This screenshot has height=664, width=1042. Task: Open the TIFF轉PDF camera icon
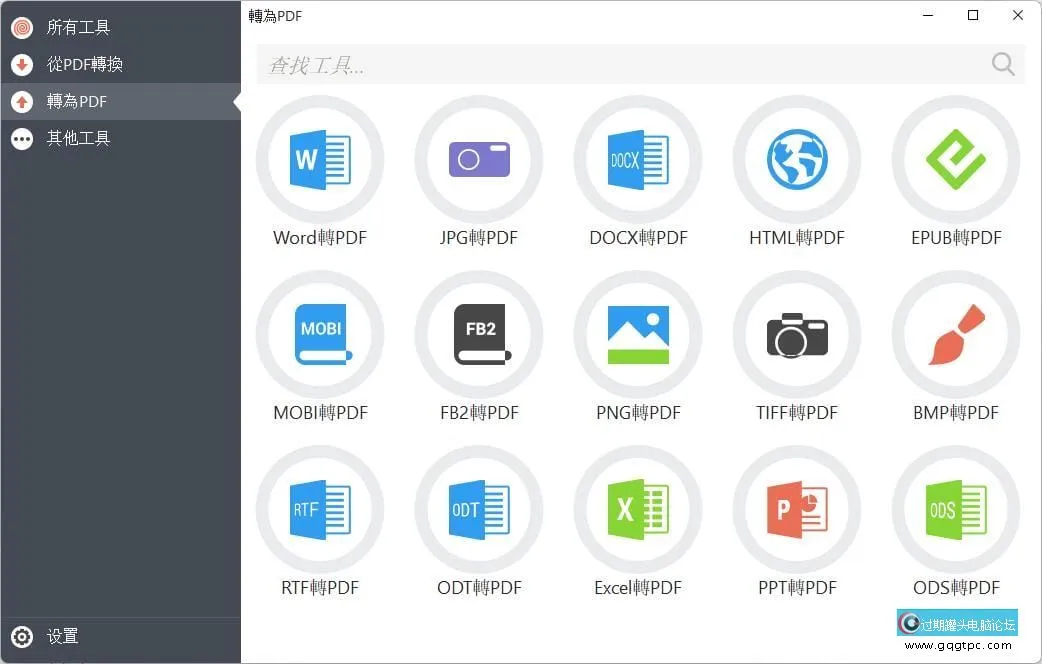(797, 334)
